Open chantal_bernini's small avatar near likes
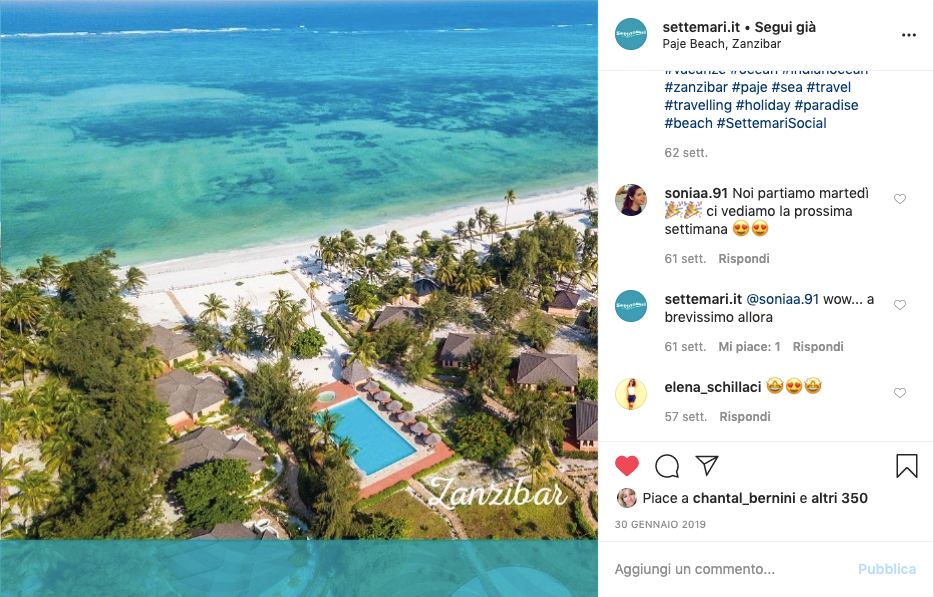The height and width of the screenshot is (597, 934). 627,498
